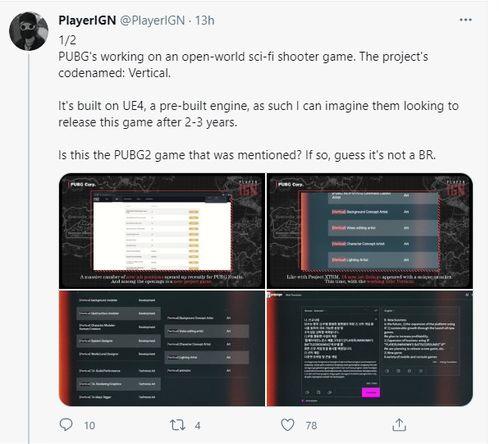Open the top-left job listings image
The width and height of the screenshot is (499, 444).
[x=162, y=231]
